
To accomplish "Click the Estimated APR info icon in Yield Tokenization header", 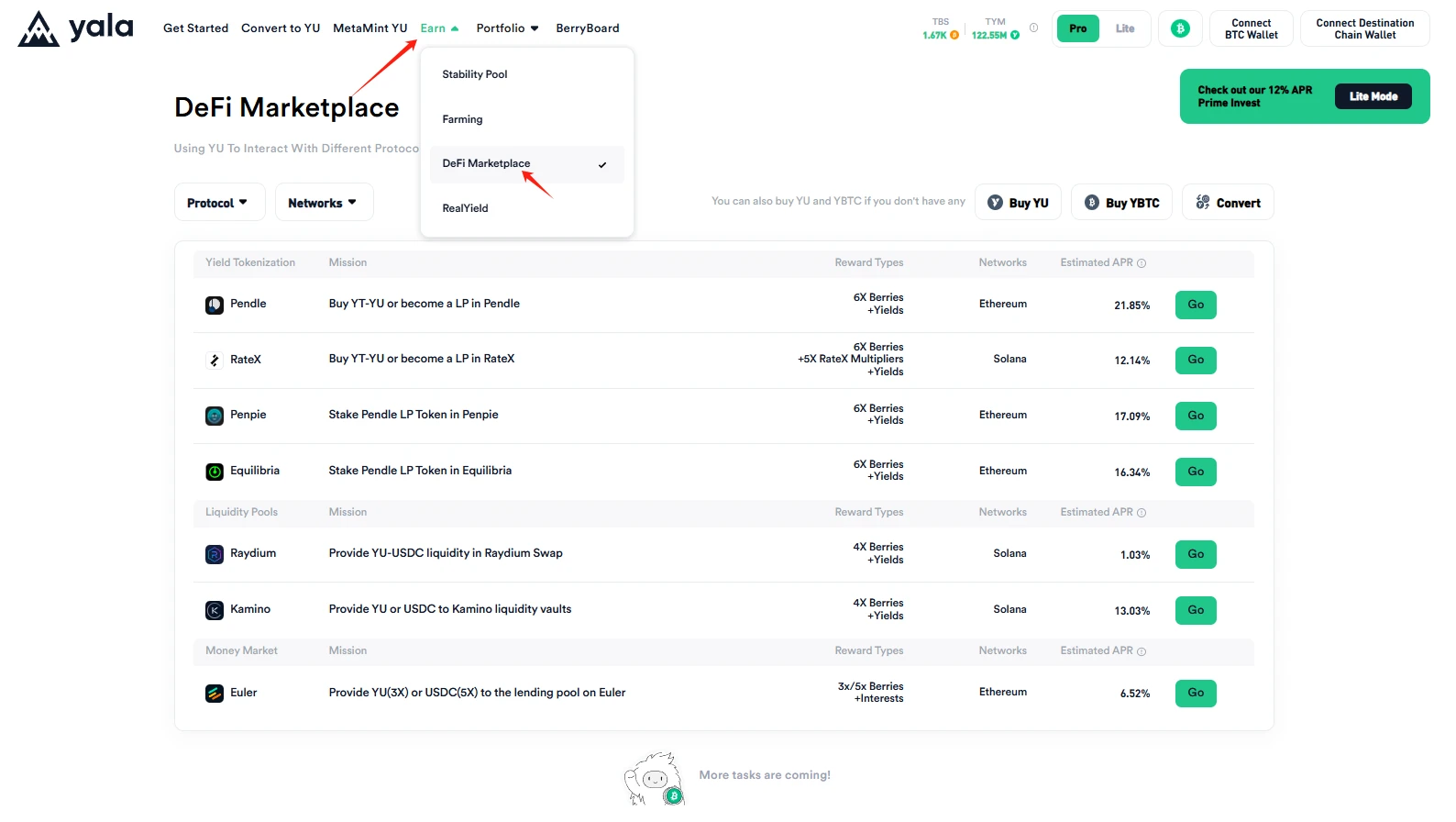I will (1142, 263).
